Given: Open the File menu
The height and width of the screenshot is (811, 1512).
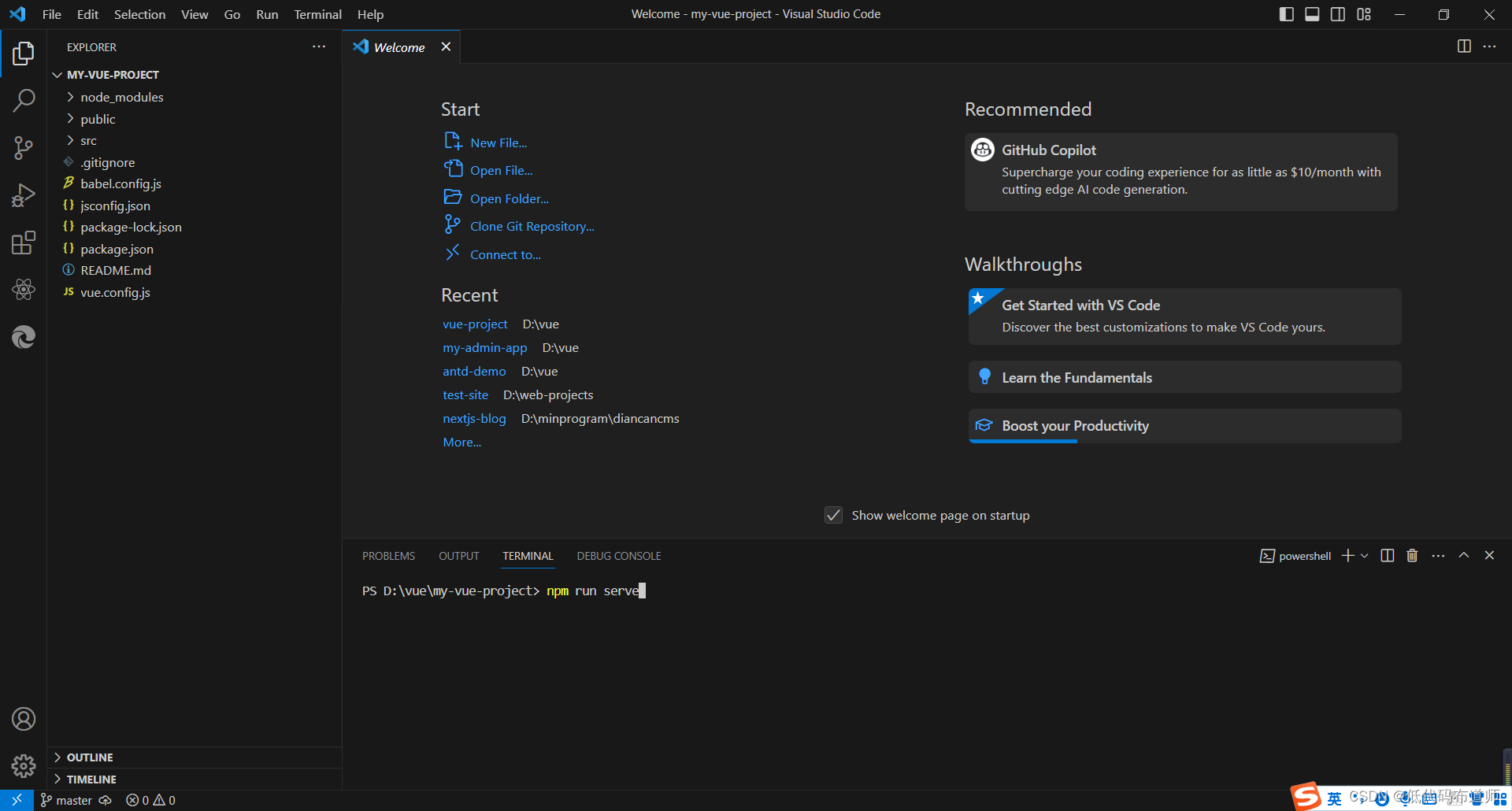Looking at the screenshot, I should (52, 14).
